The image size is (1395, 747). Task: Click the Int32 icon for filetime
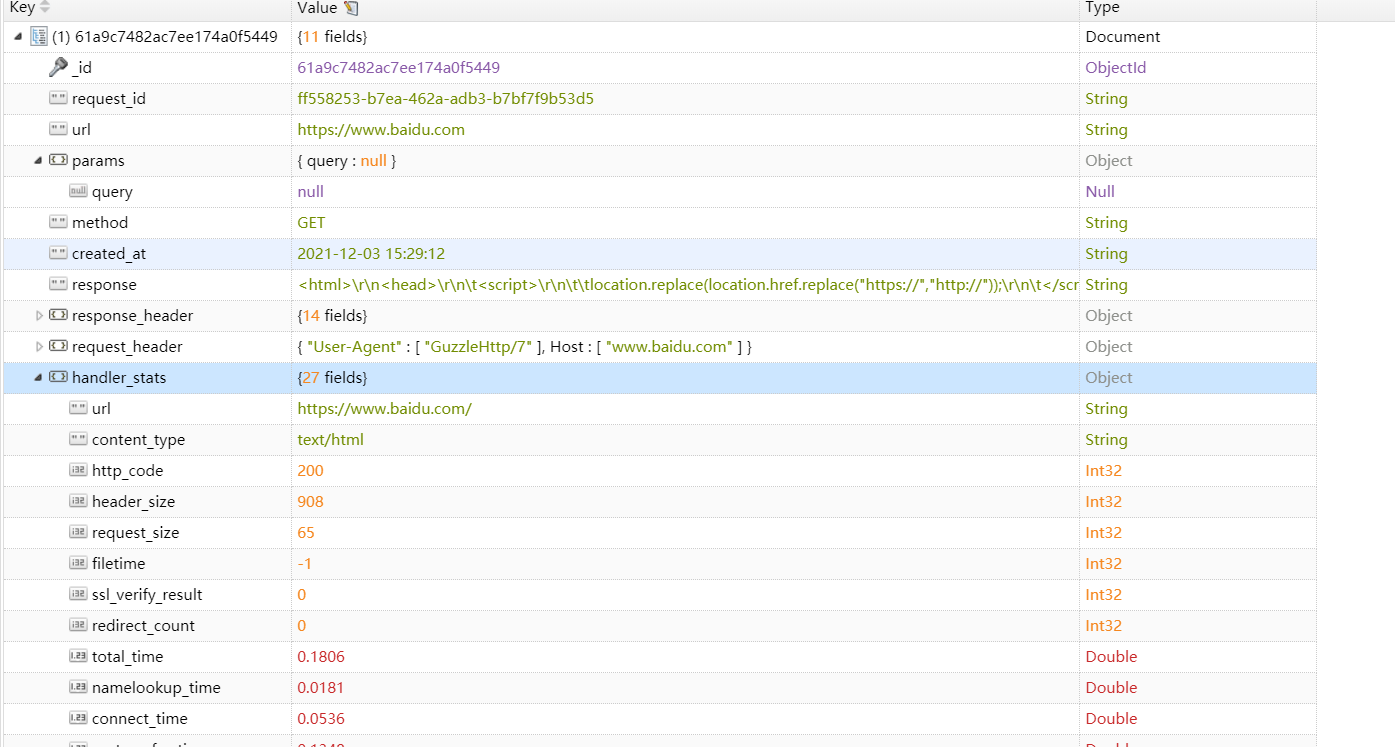point(78,564)
